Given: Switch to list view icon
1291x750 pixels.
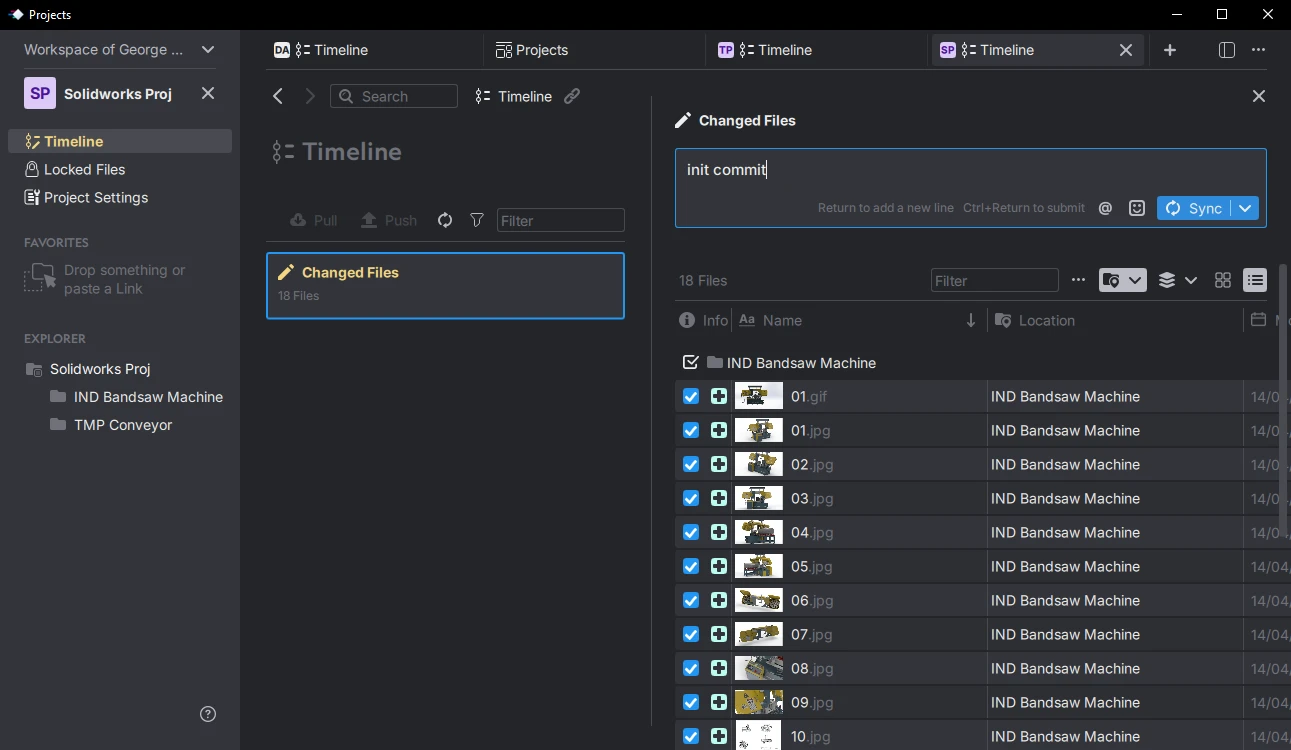Looking at the screenshot, I should pos(1255,280).
